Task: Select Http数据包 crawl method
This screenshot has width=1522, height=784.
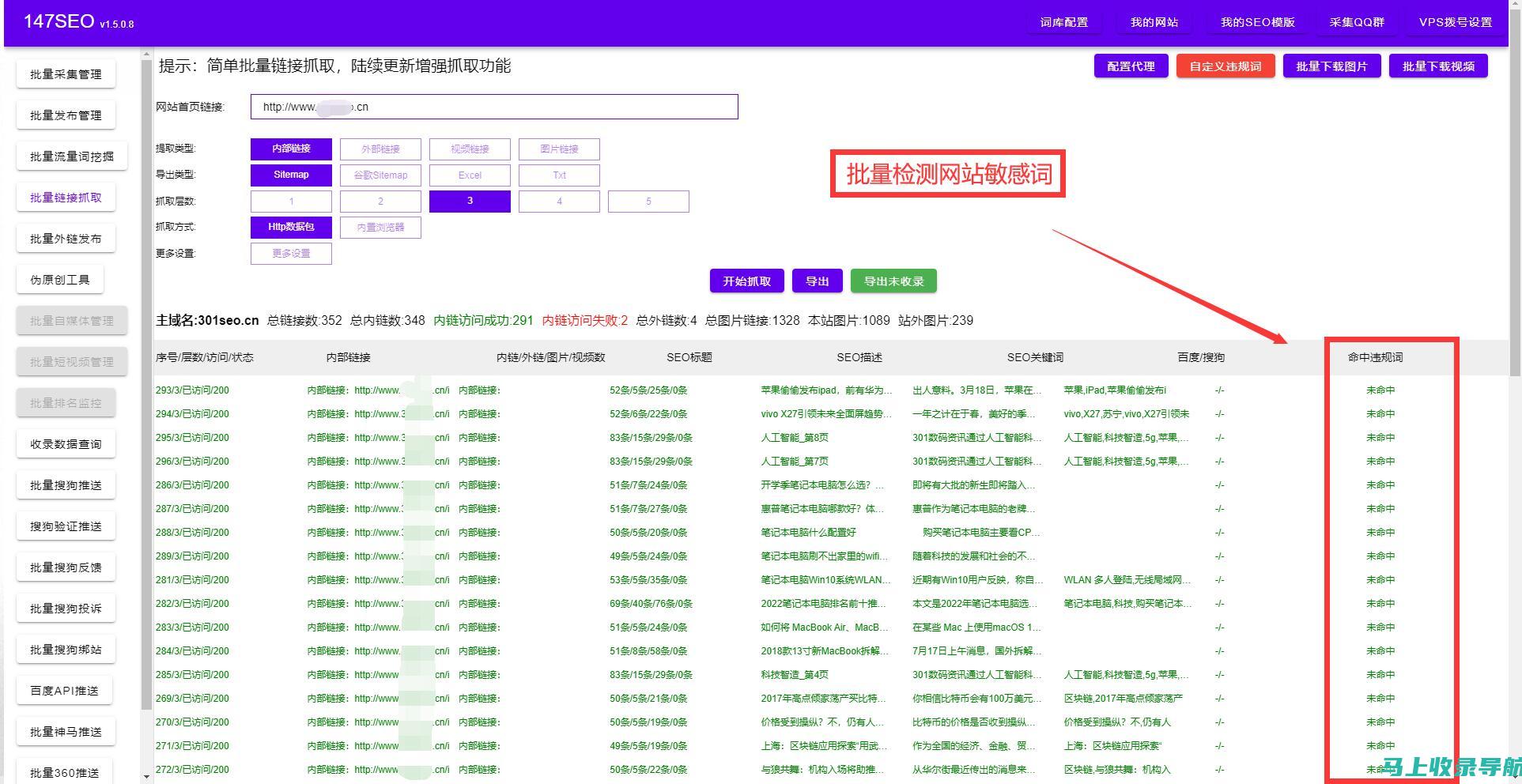Action: 291,227
